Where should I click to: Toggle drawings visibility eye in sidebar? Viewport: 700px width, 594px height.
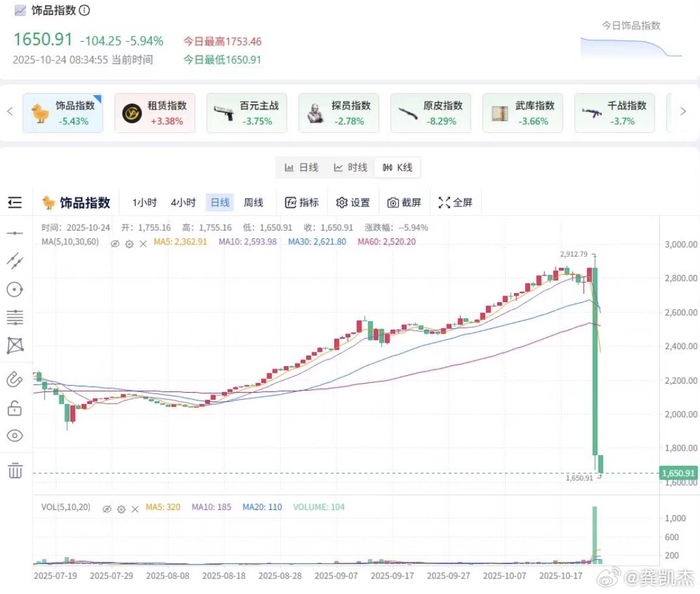[15, 436]
